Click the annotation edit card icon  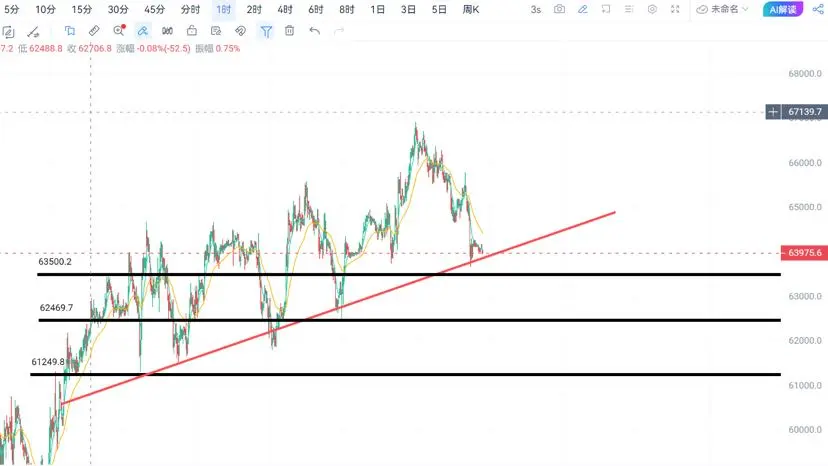pyautogui.click(x=215, y=31)
